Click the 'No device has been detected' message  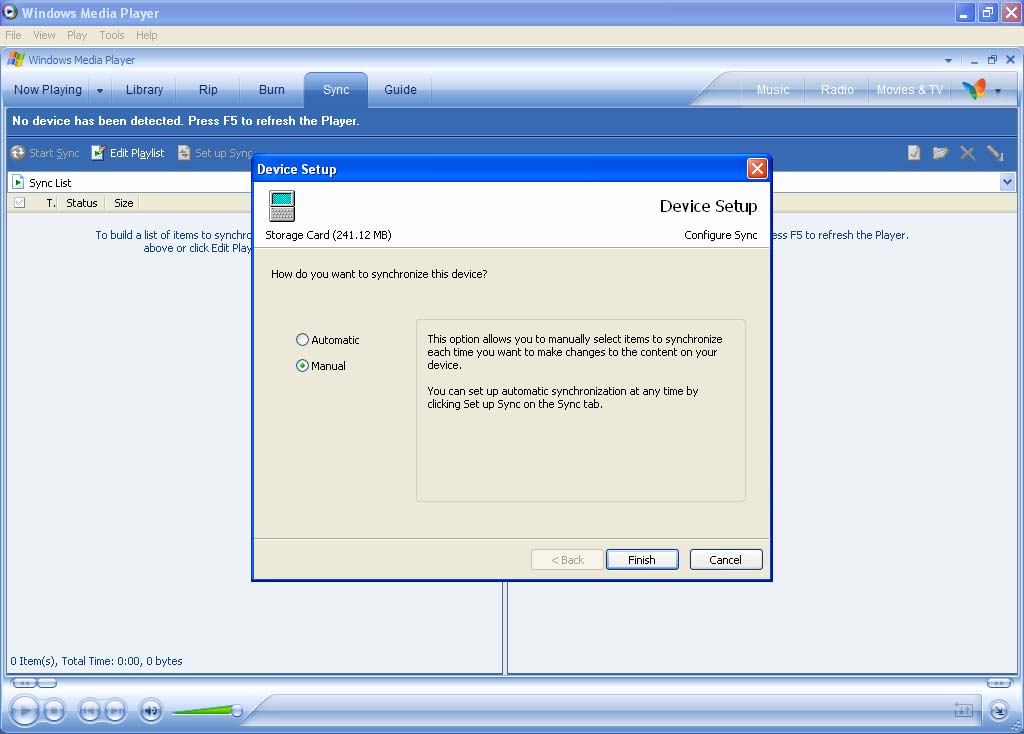tap(186, 121)
